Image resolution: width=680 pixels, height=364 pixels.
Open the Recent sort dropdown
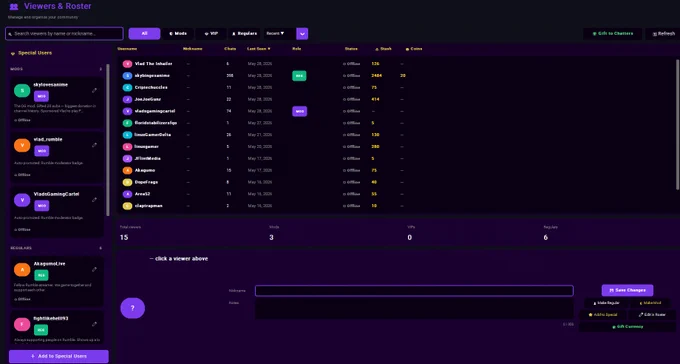coord(280,33)
